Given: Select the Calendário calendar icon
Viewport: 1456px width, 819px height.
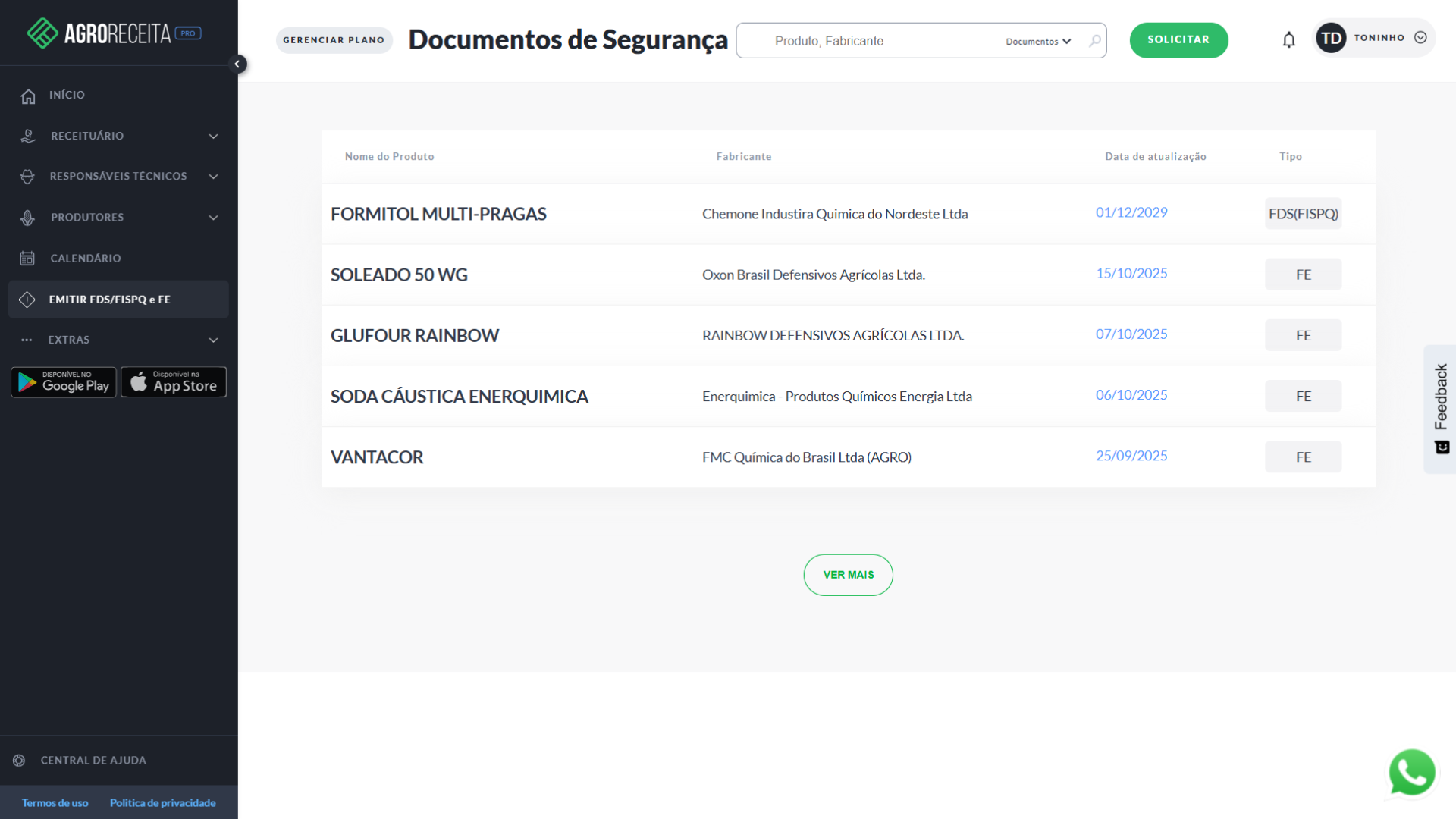Looking at the screenshot, I should coord(27,258).
